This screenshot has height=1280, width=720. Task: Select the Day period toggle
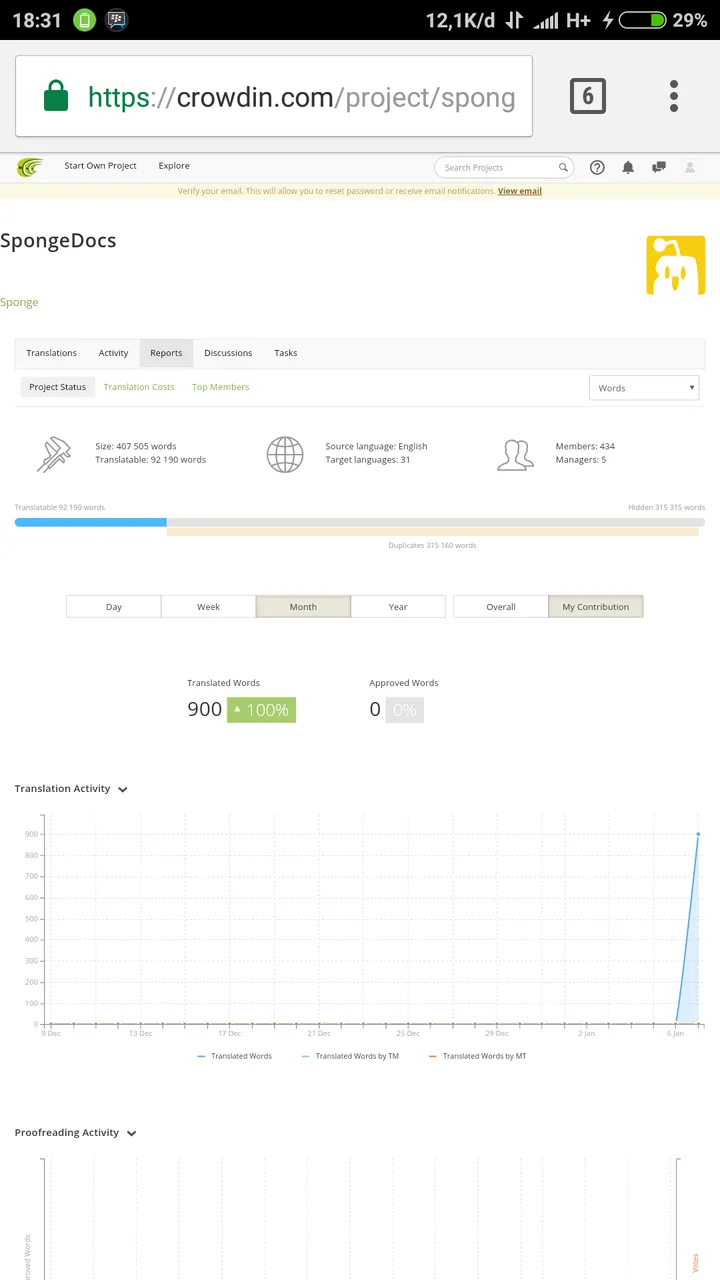pos(114,607)
